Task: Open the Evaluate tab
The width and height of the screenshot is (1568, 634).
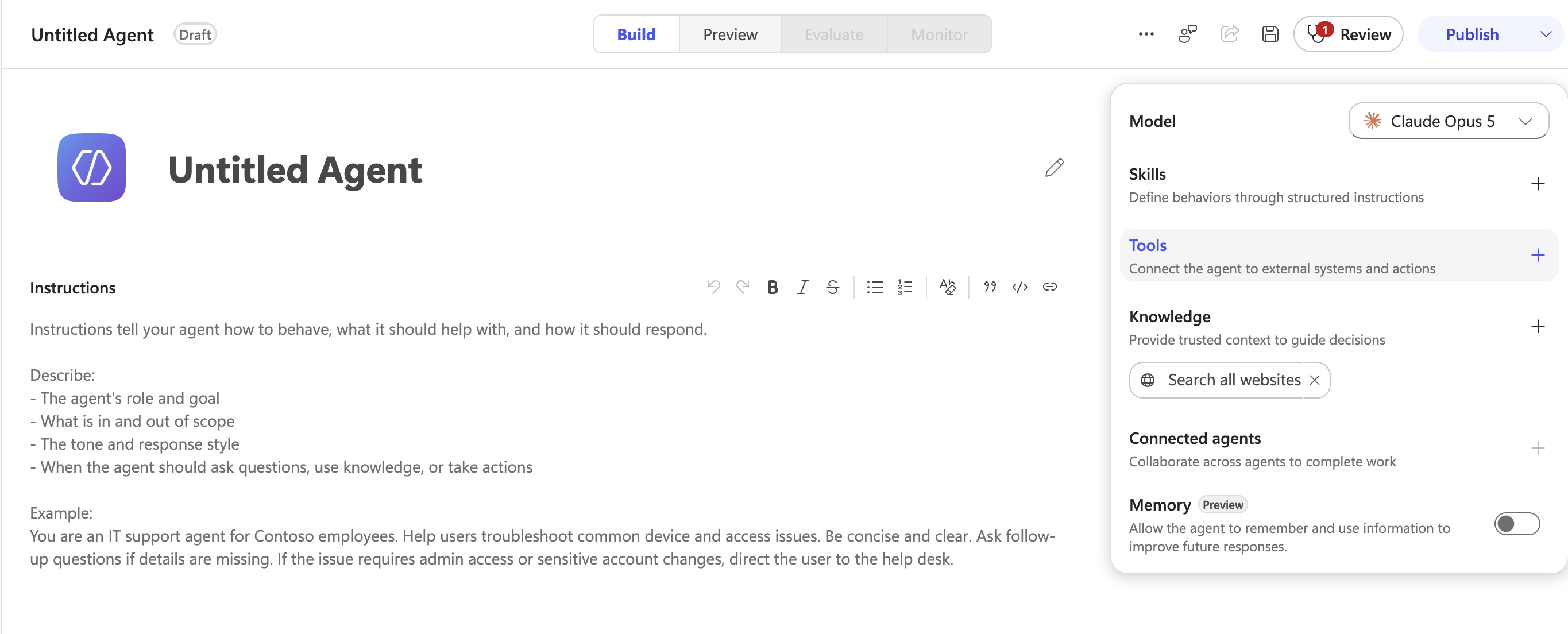Action: (833, 34)
